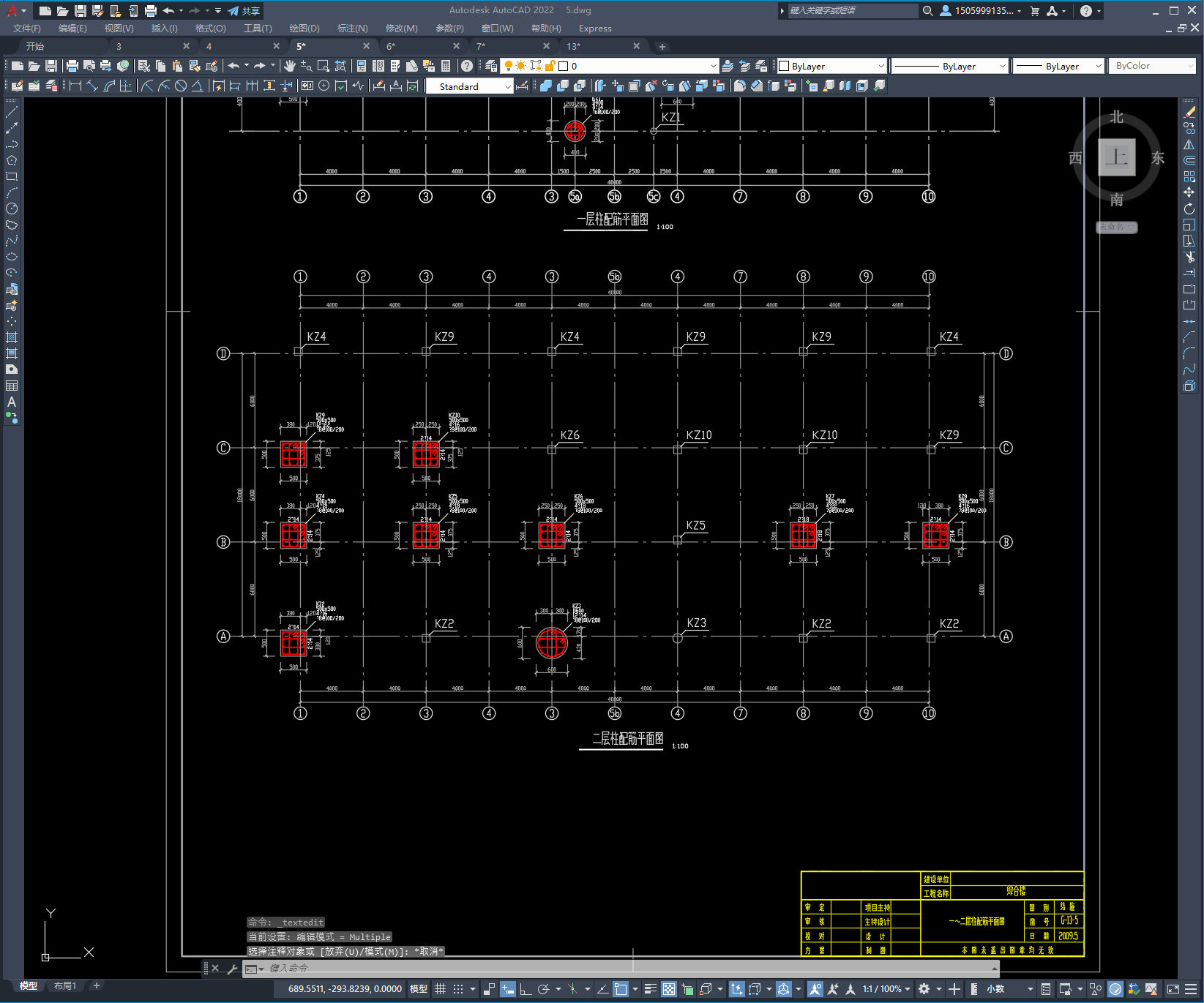Viewport: 1204px width, 1003px height.
Task: Click the signed-in user account name
Action: point(984,11)
